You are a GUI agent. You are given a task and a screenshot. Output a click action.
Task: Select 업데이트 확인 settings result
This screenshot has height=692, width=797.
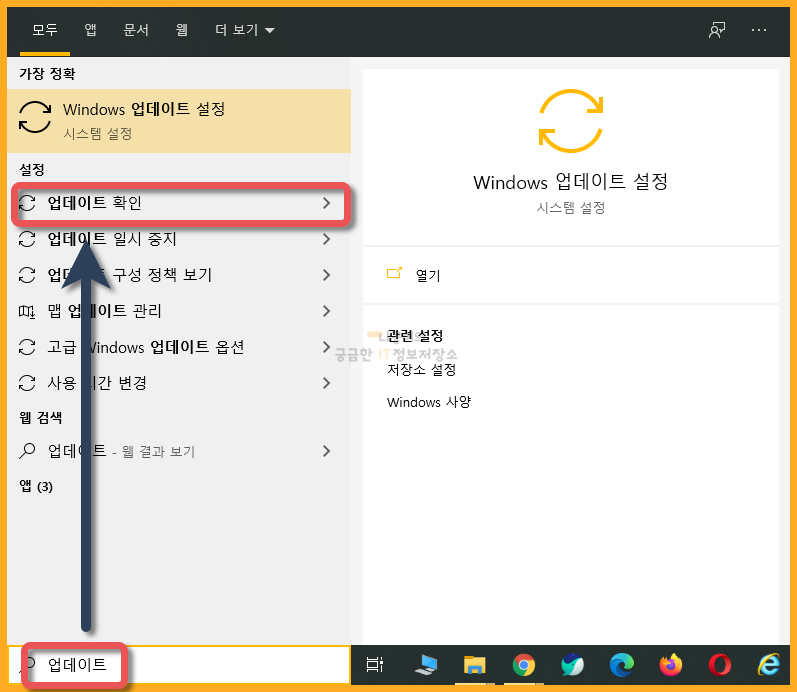tap(179, 203)
